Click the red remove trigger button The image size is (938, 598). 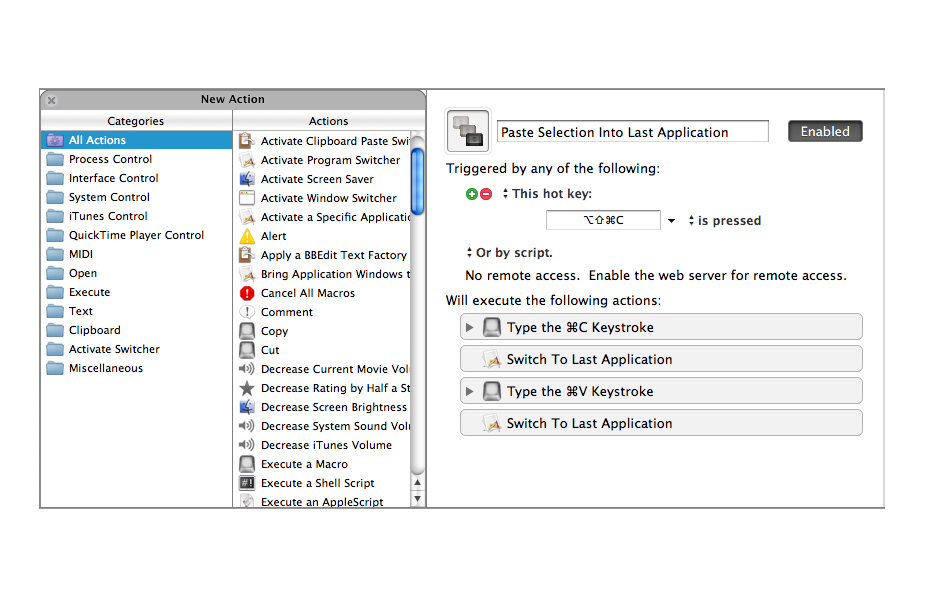coord(486,194)
